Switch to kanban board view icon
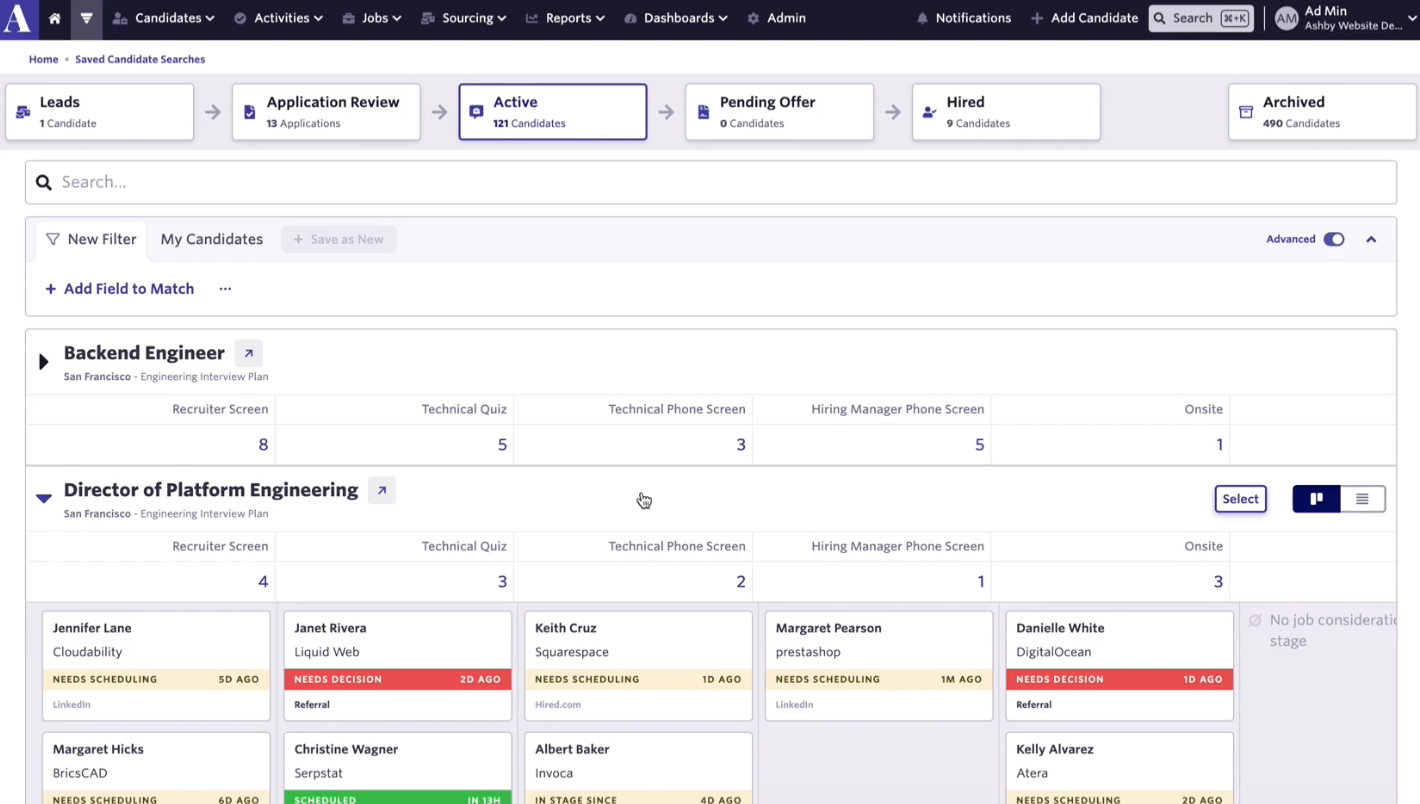This screenshot has width=1420, height=804. (x=1316, y=499)
